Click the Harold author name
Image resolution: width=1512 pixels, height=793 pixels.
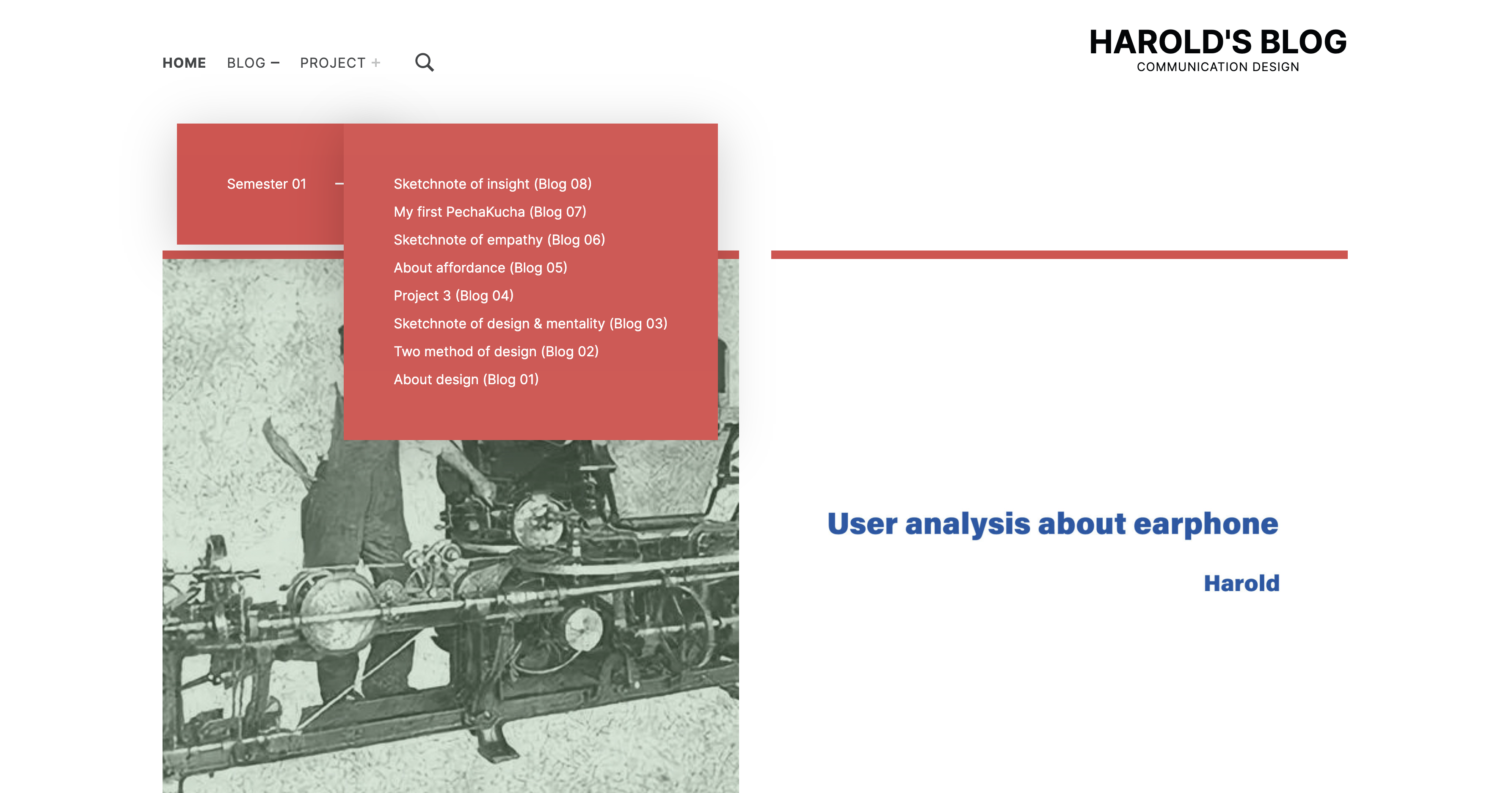tap(1242, 583)
